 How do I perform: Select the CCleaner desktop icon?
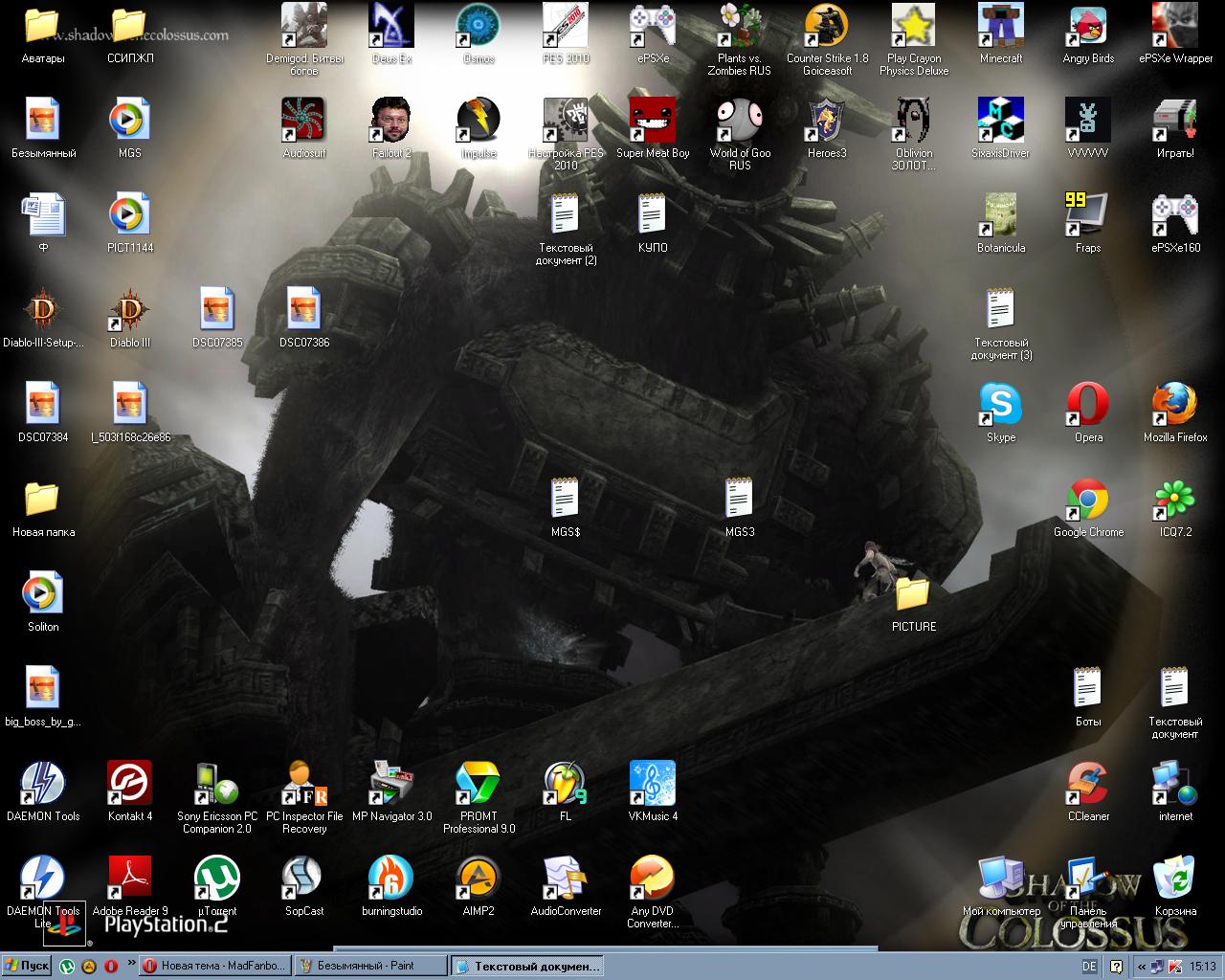(x=1088, y=785)
